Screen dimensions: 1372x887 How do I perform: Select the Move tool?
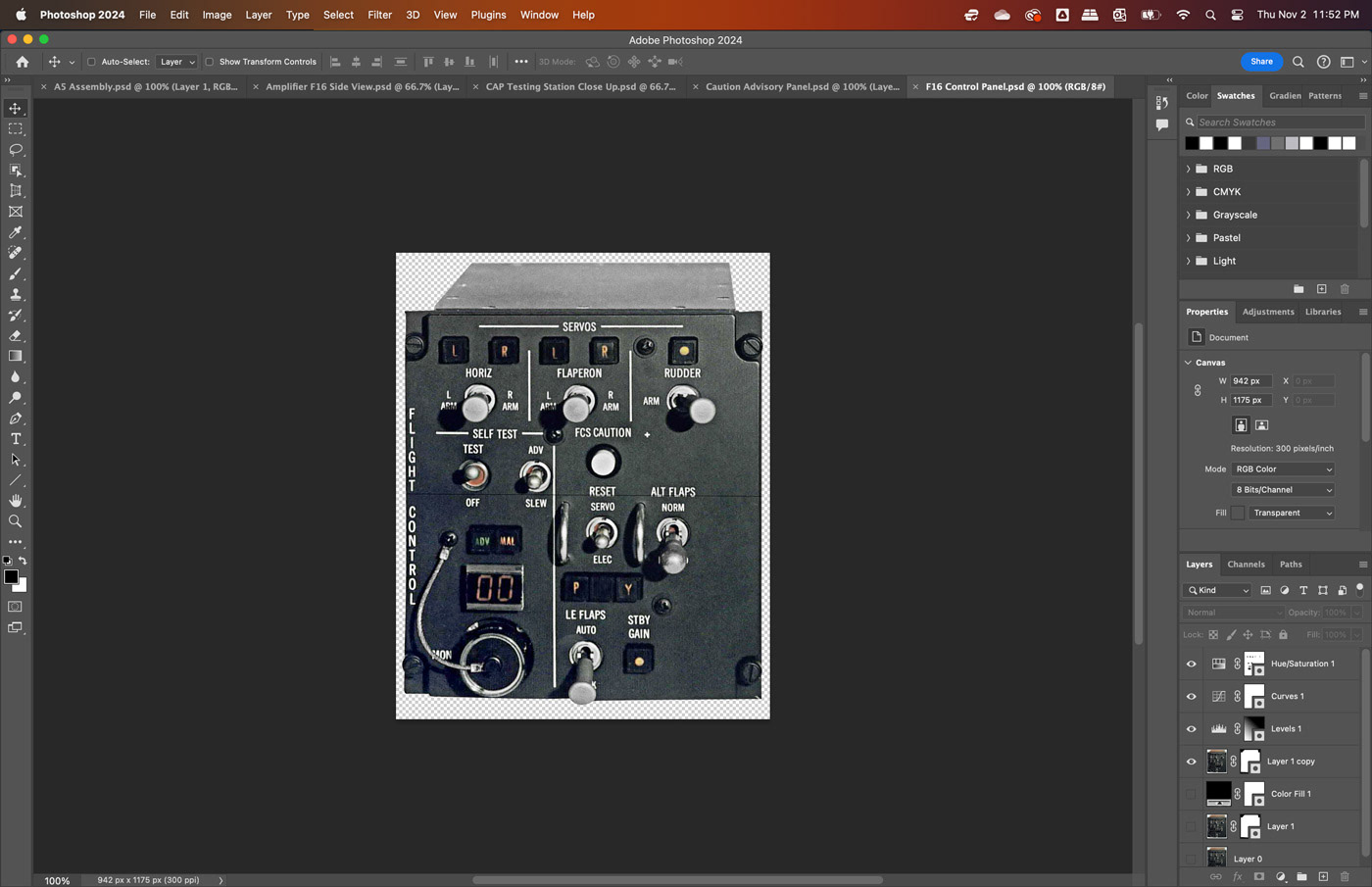point(16,109)
